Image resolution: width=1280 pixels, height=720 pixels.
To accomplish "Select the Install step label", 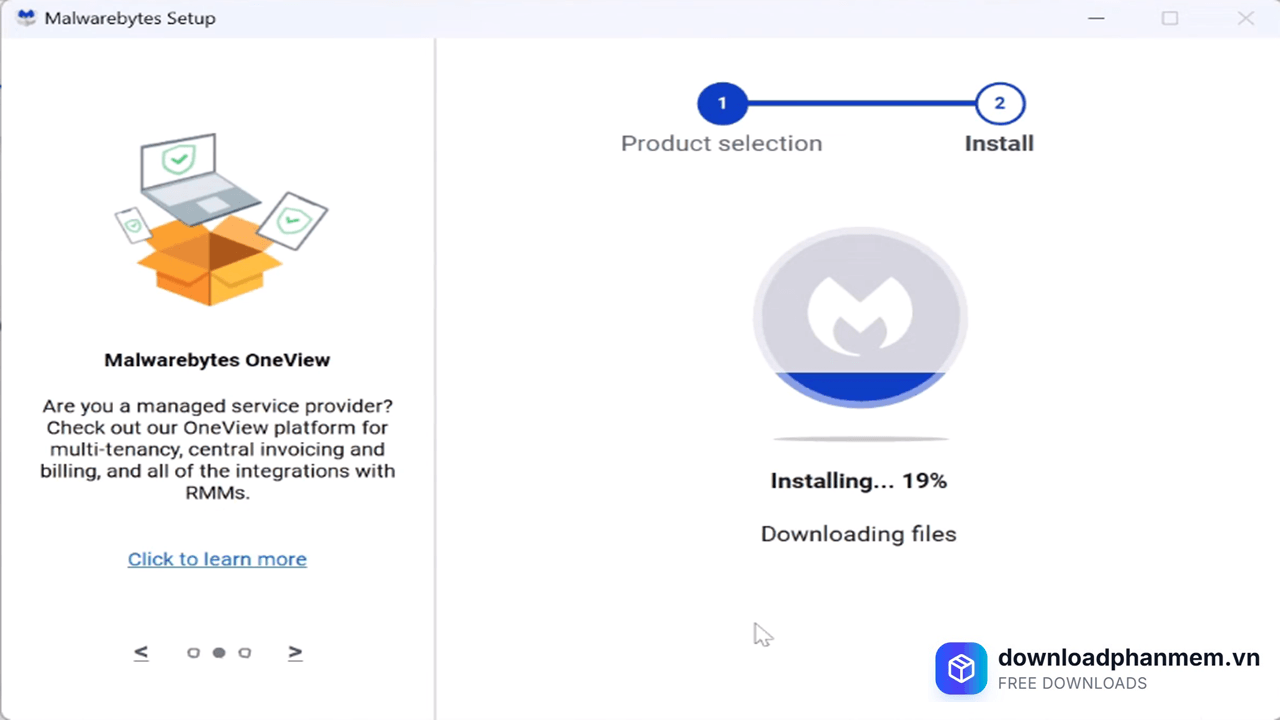I will (x=999, y=143).
